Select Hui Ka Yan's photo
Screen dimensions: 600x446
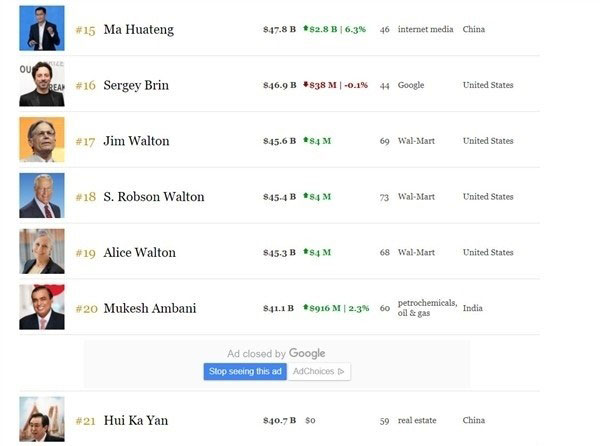tap(42, 419)
